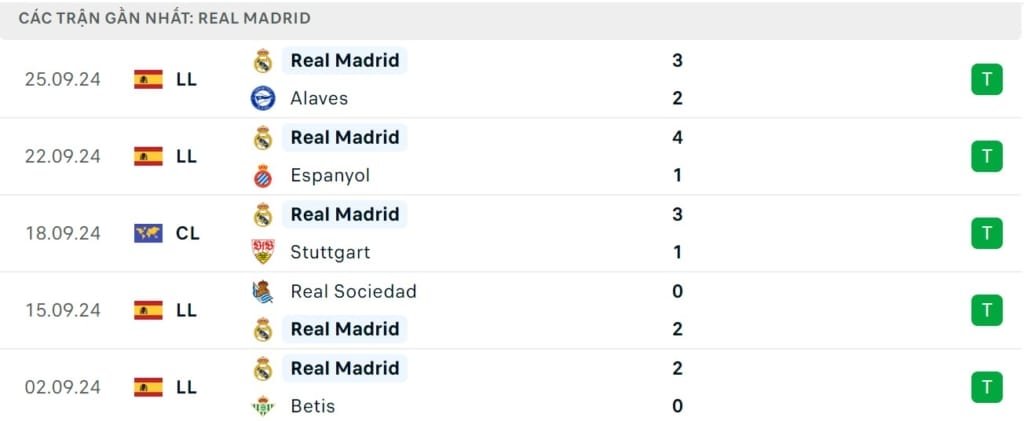Click the Real Sociedad club crest icon
The width and height of the screenshot is (1024, 421).
(263, 291)
